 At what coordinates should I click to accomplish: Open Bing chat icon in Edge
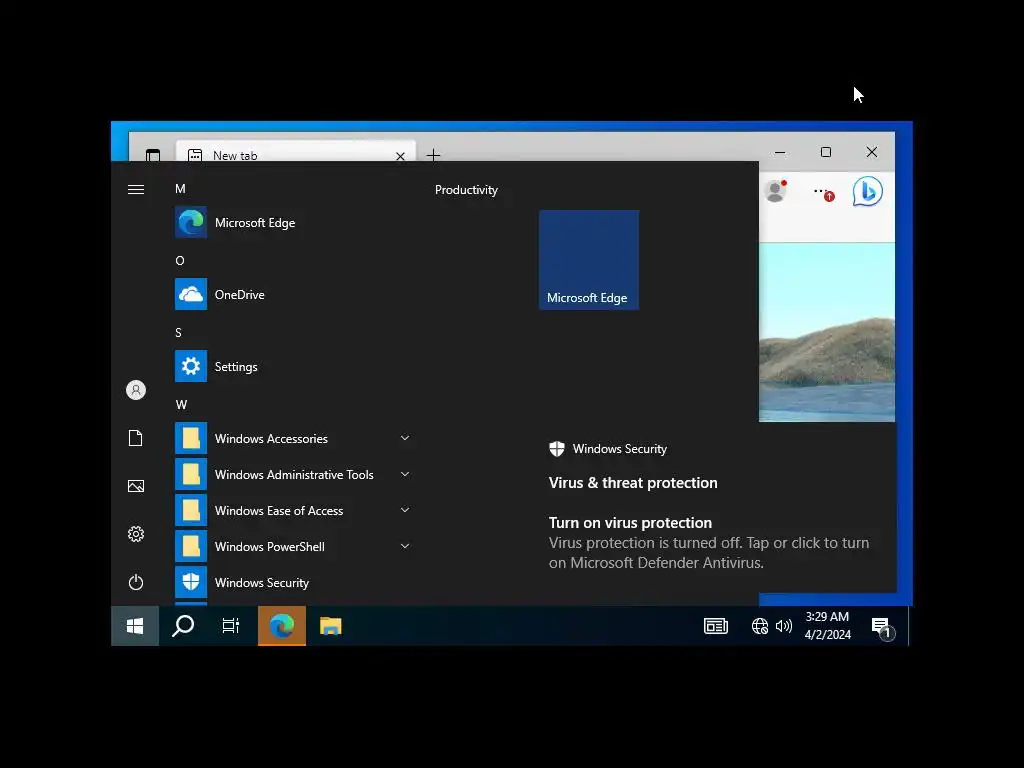[x=868, y=191]
